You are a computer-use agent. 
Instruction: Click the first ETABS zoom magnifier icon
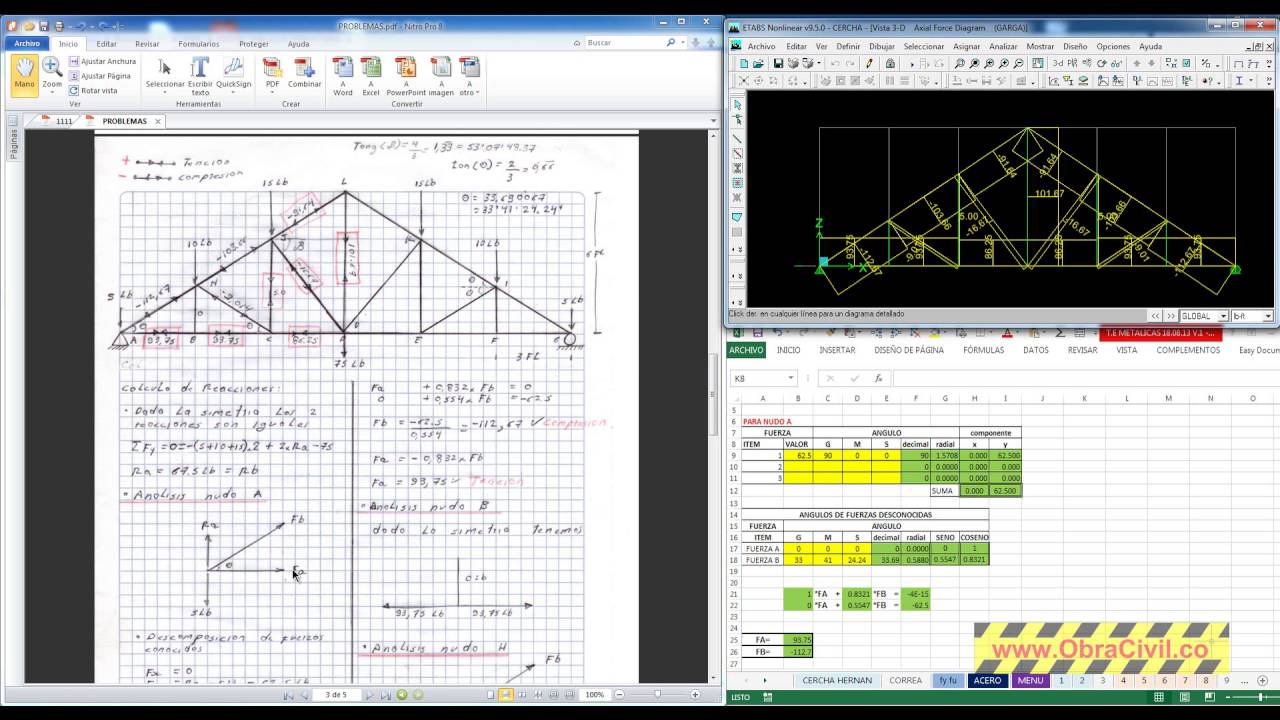tap(960, 63)
